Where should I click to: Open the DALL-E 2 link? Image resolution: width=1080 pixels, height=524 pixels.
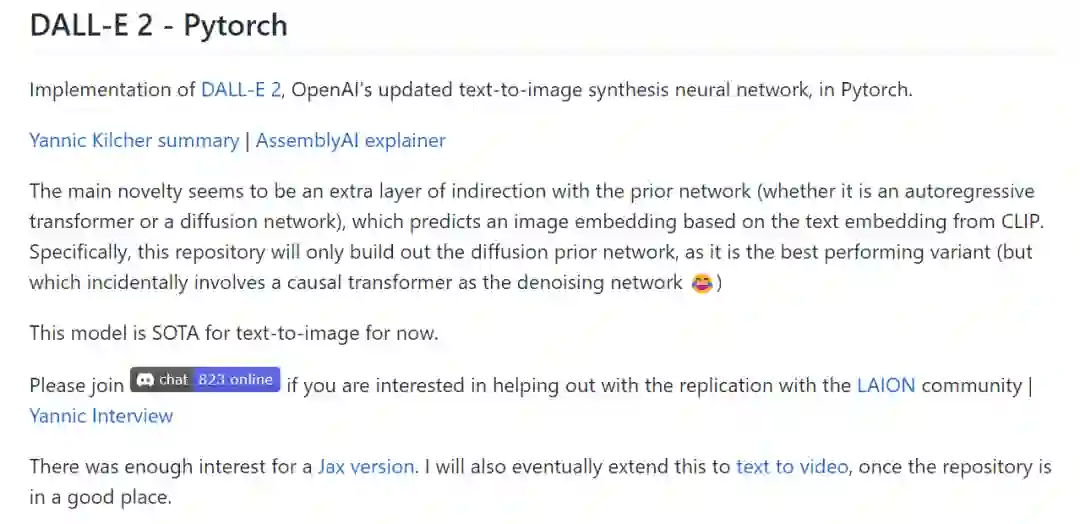point(240,89)
